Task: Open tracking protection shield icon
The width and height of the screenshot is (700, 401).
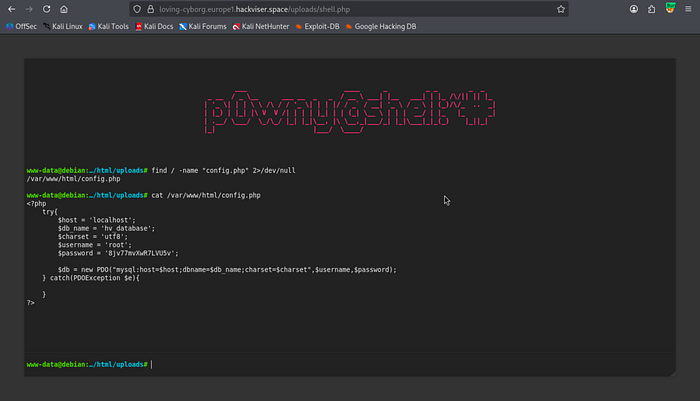Action: (x=137, y=9)
